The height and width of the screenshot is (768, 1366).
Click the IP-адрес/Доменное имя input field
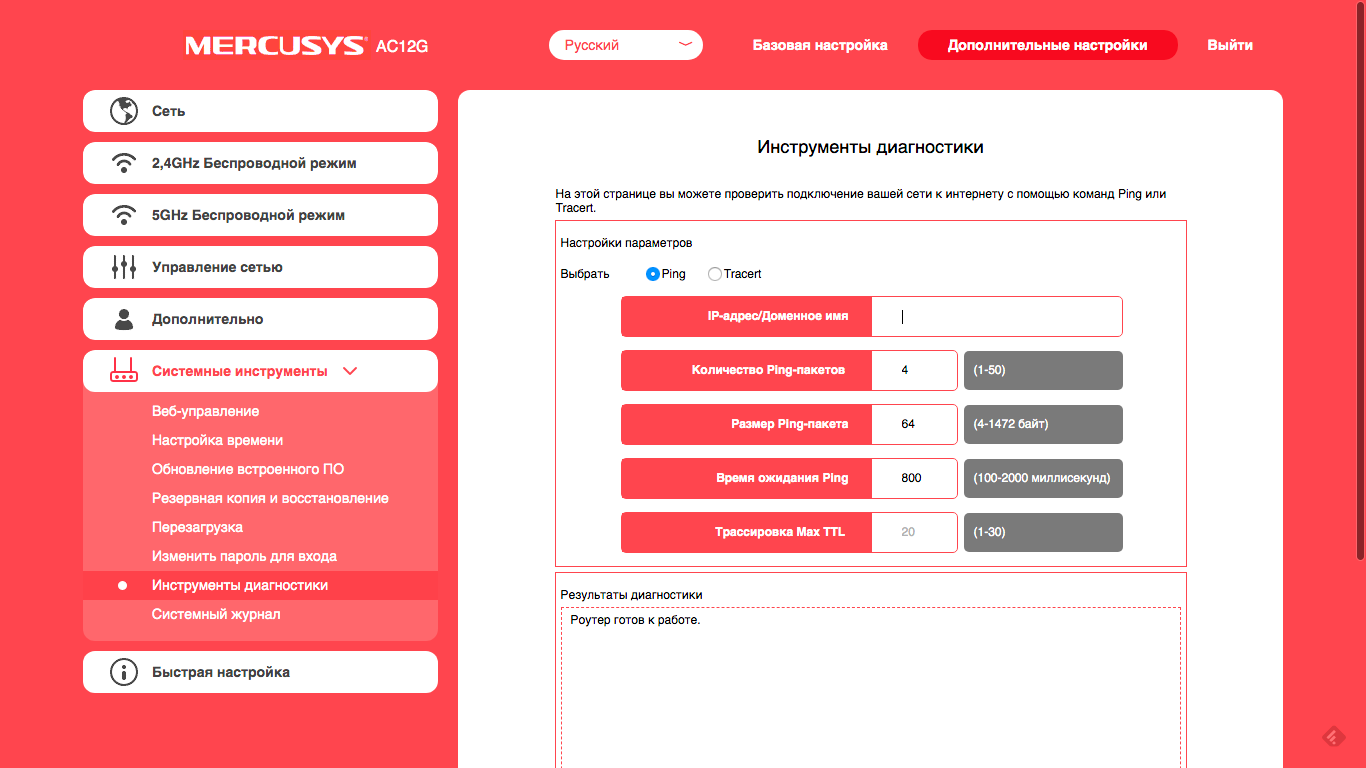996,316
